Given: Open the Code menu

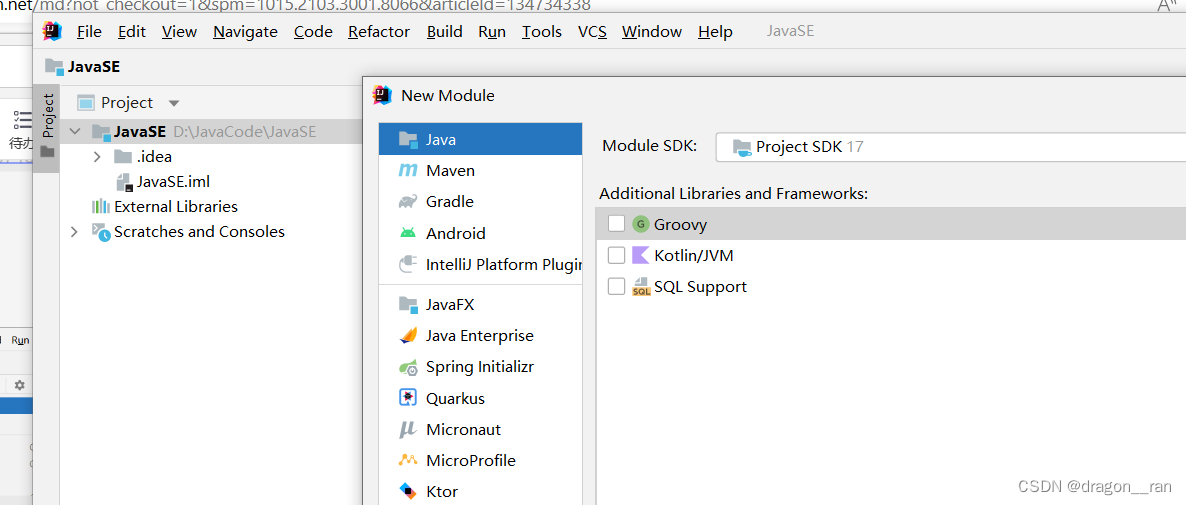Looking at the screenshot, I should pyautogui.click(x=313, y=32).
